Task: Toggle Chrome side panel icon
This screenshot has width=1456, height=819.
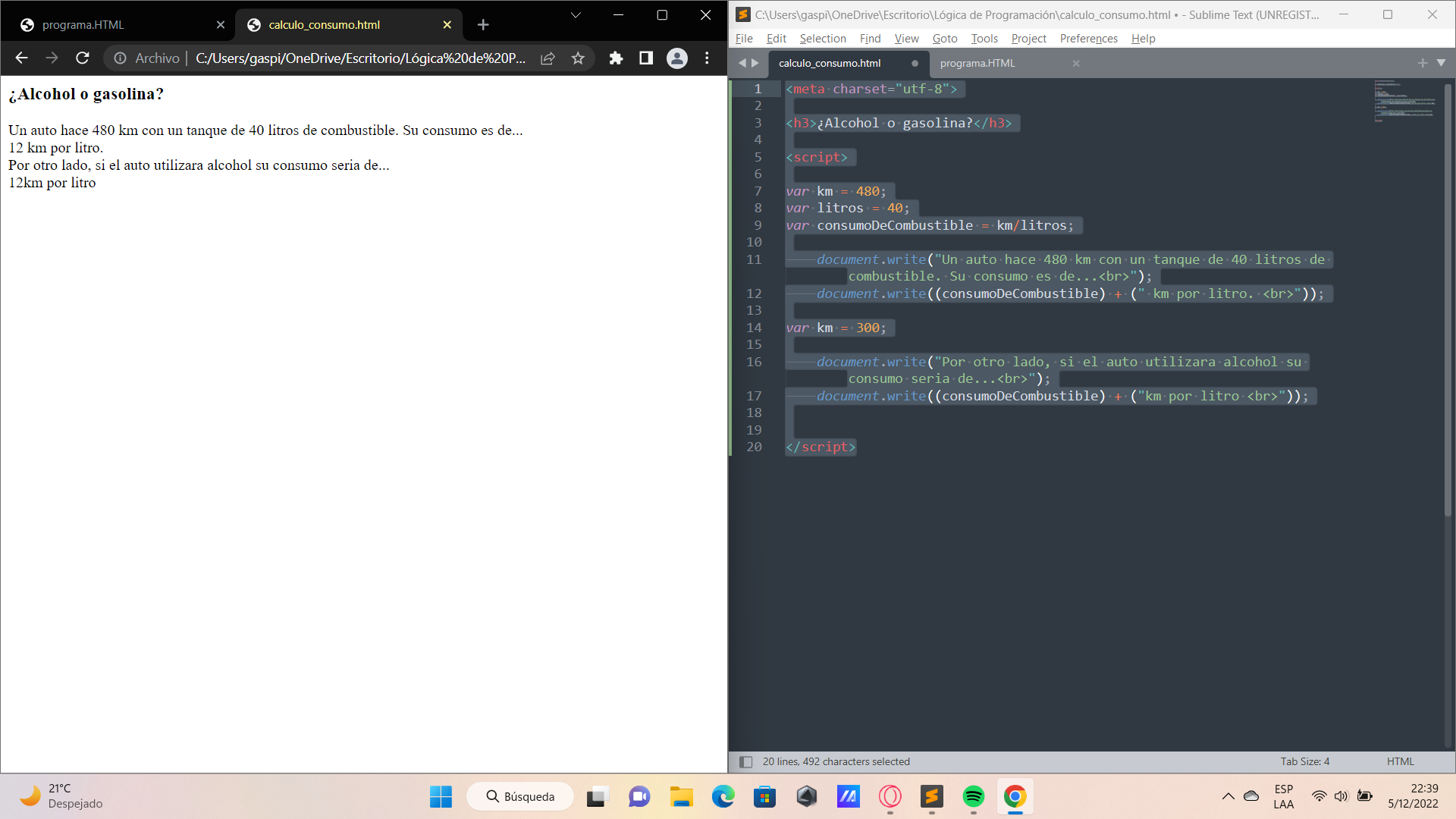Action: [x=646, y=58]
